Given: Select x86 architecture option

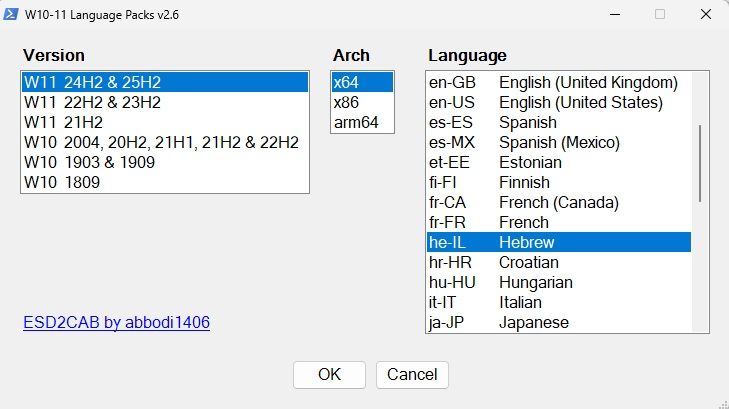Looking at the screenshot, I should [x=346, y=102].
